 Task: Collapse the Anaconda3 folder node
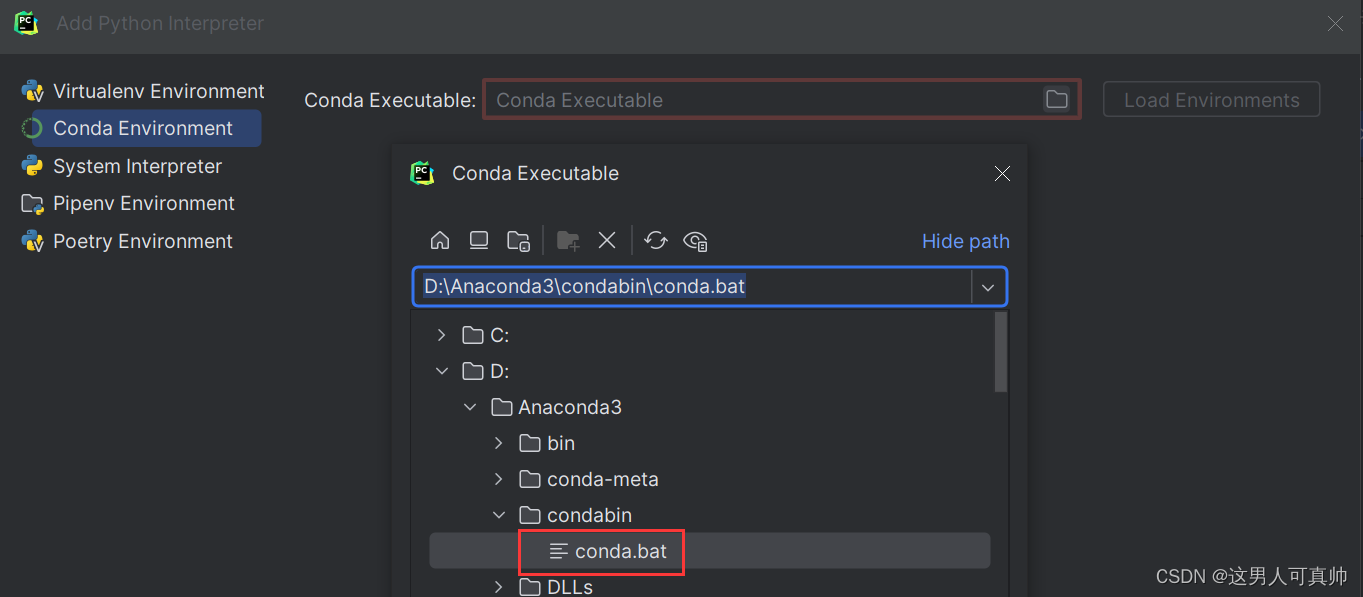470,407
